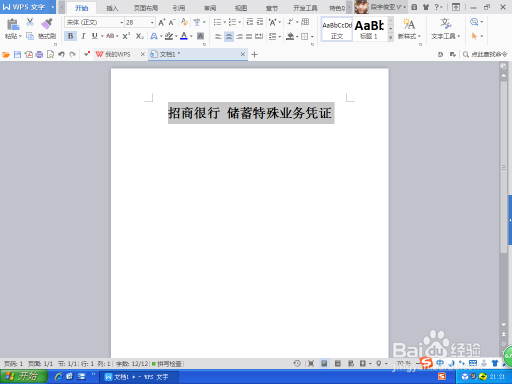Apply blue font color A

pos(184,36)
